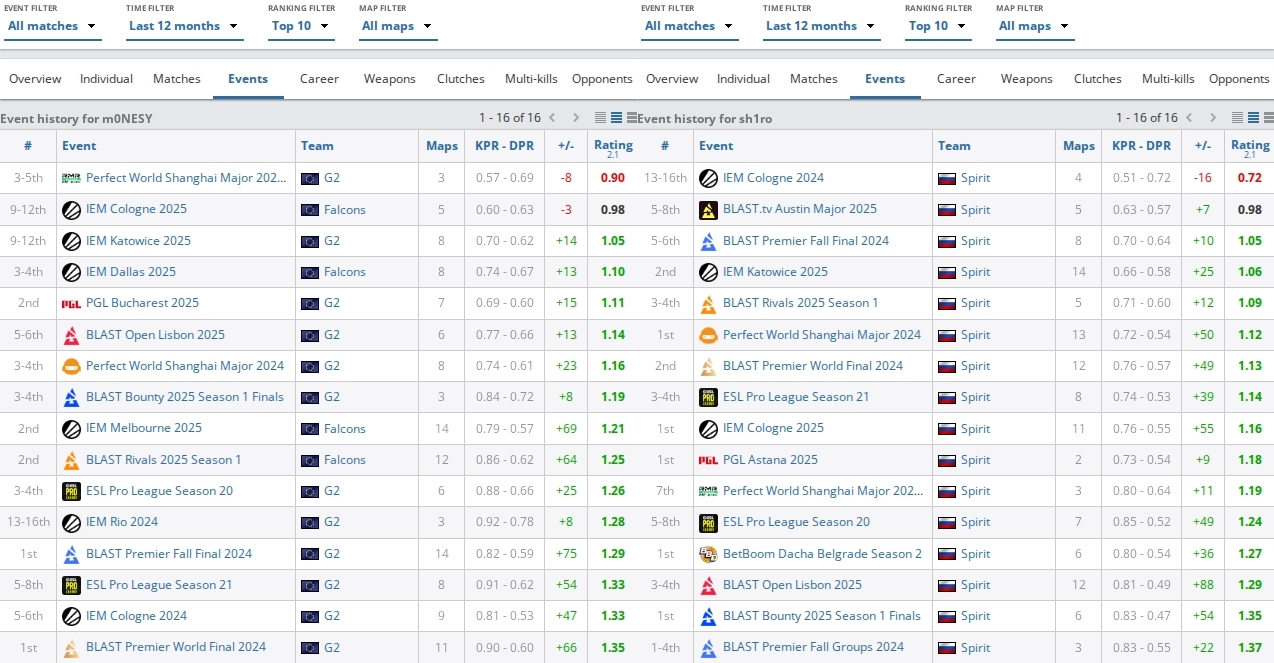This screenshot has width=1274, height=663.
Task: Go to previous page in m0NESY event history
Action: (x=551, y=118)
